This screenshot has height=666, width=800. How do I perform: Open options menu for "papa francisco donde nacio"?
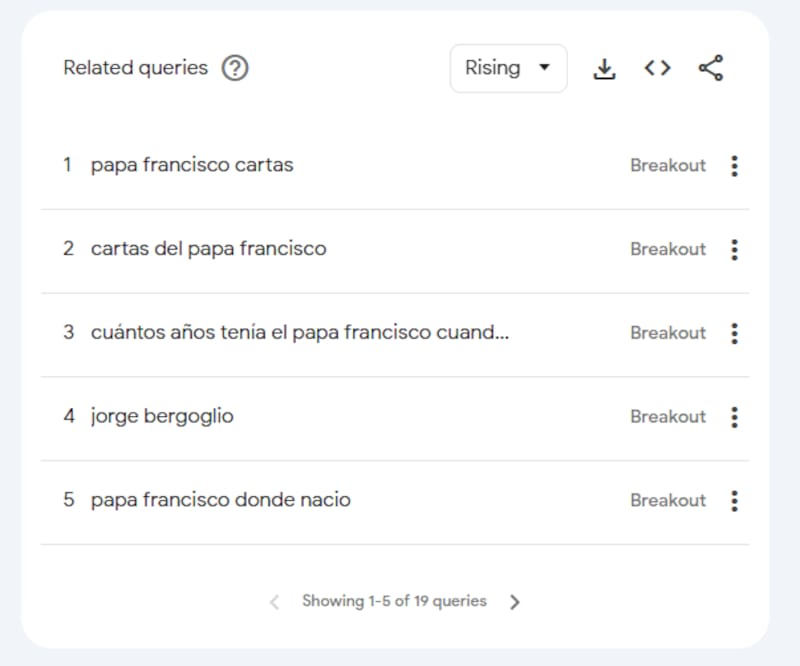point(734,501)
